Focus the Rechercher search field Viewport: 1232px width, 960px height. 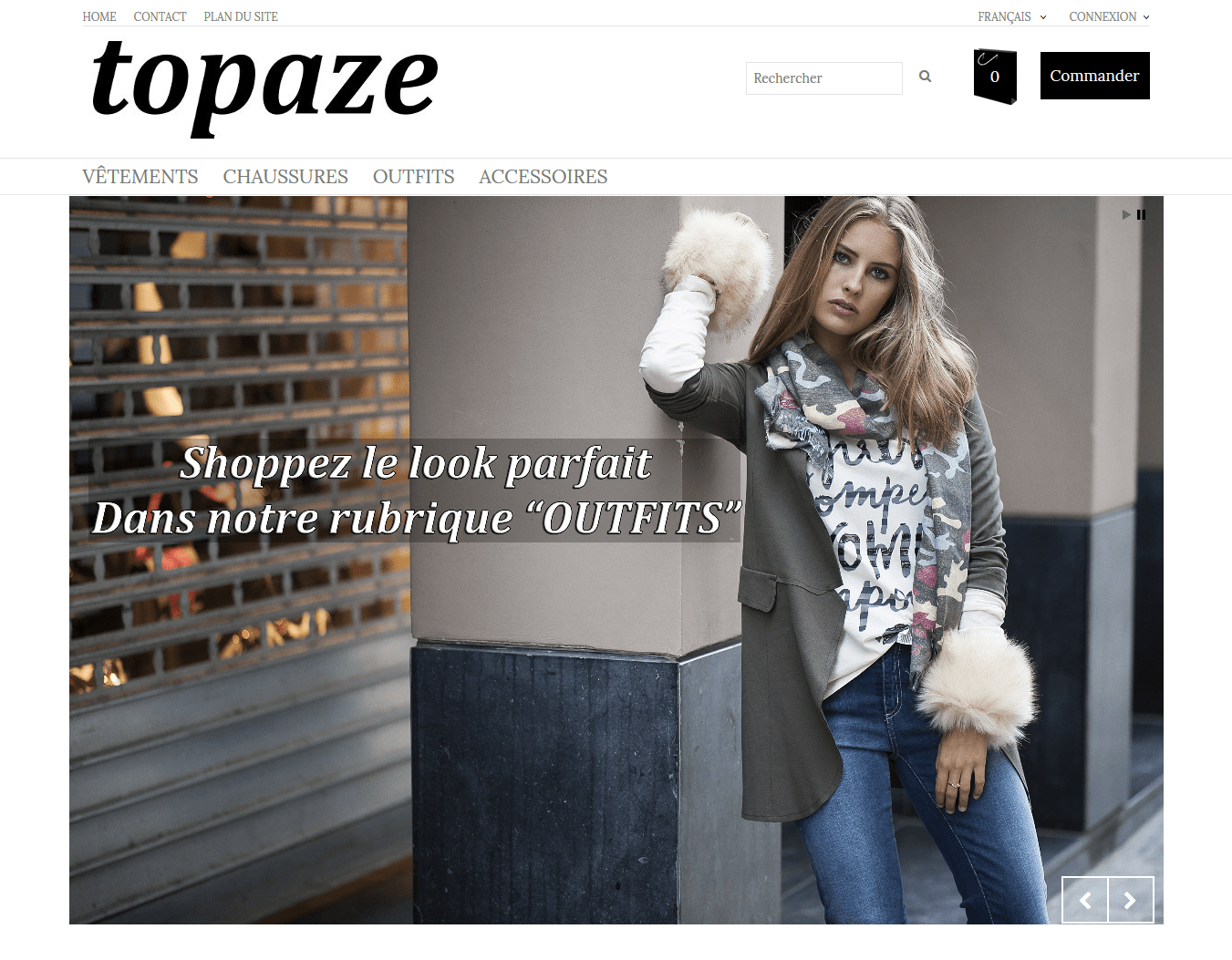[824, 78]
